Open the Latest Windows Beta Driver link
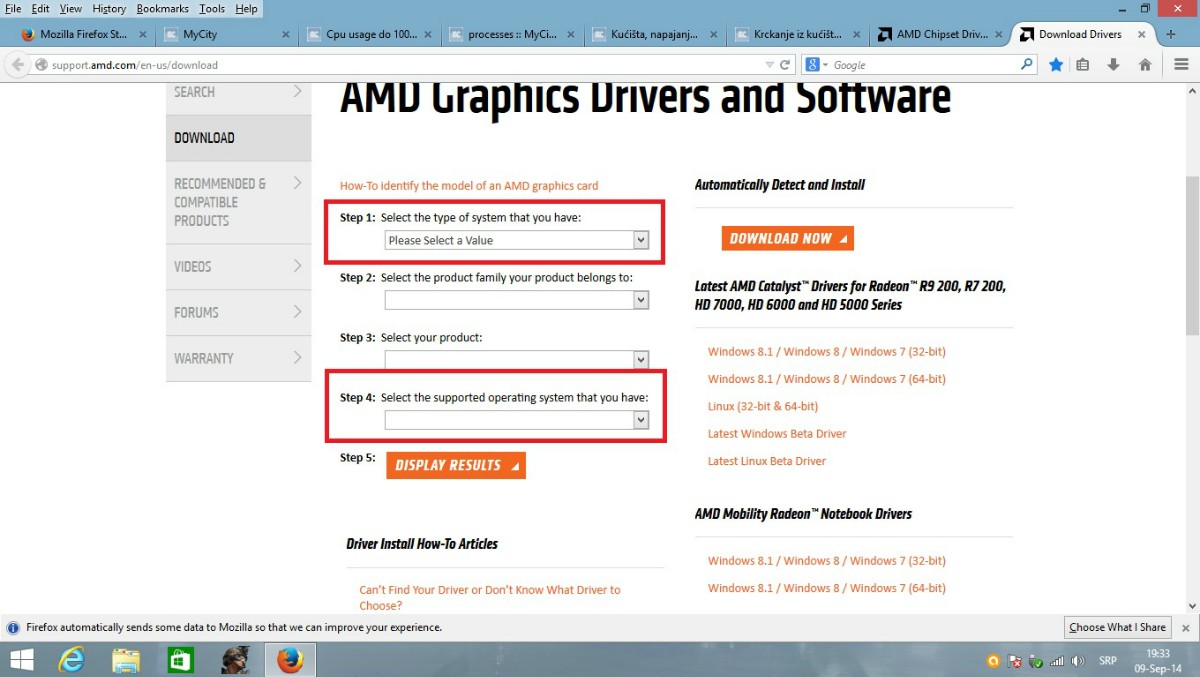The width and height of the screenshot is (1200, 677). (x=777, y=434)
